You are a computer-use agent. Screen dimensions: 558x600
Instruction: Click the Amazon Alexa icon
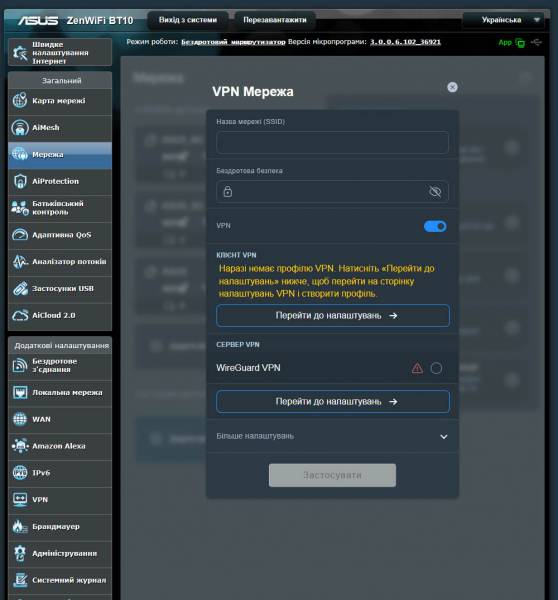[20, 446]
